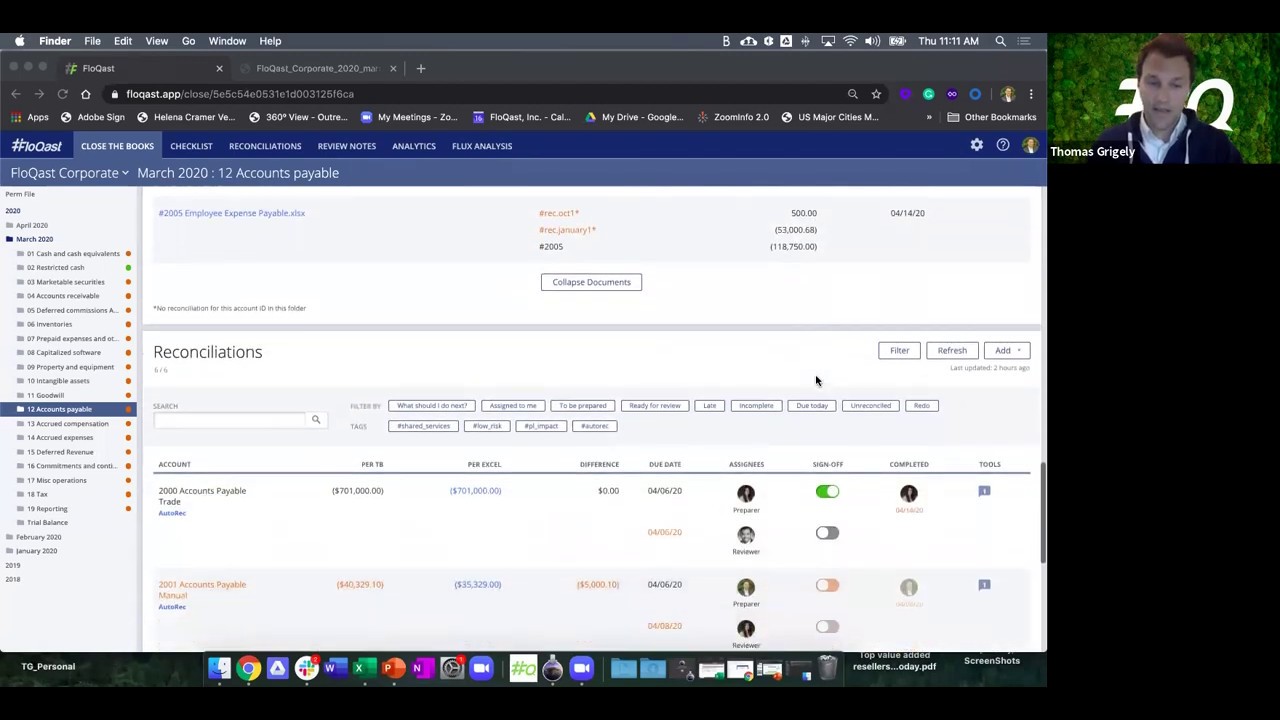Select the 13 Accrued compensation folder
The image size is (1280, 720).
[67, 423]
